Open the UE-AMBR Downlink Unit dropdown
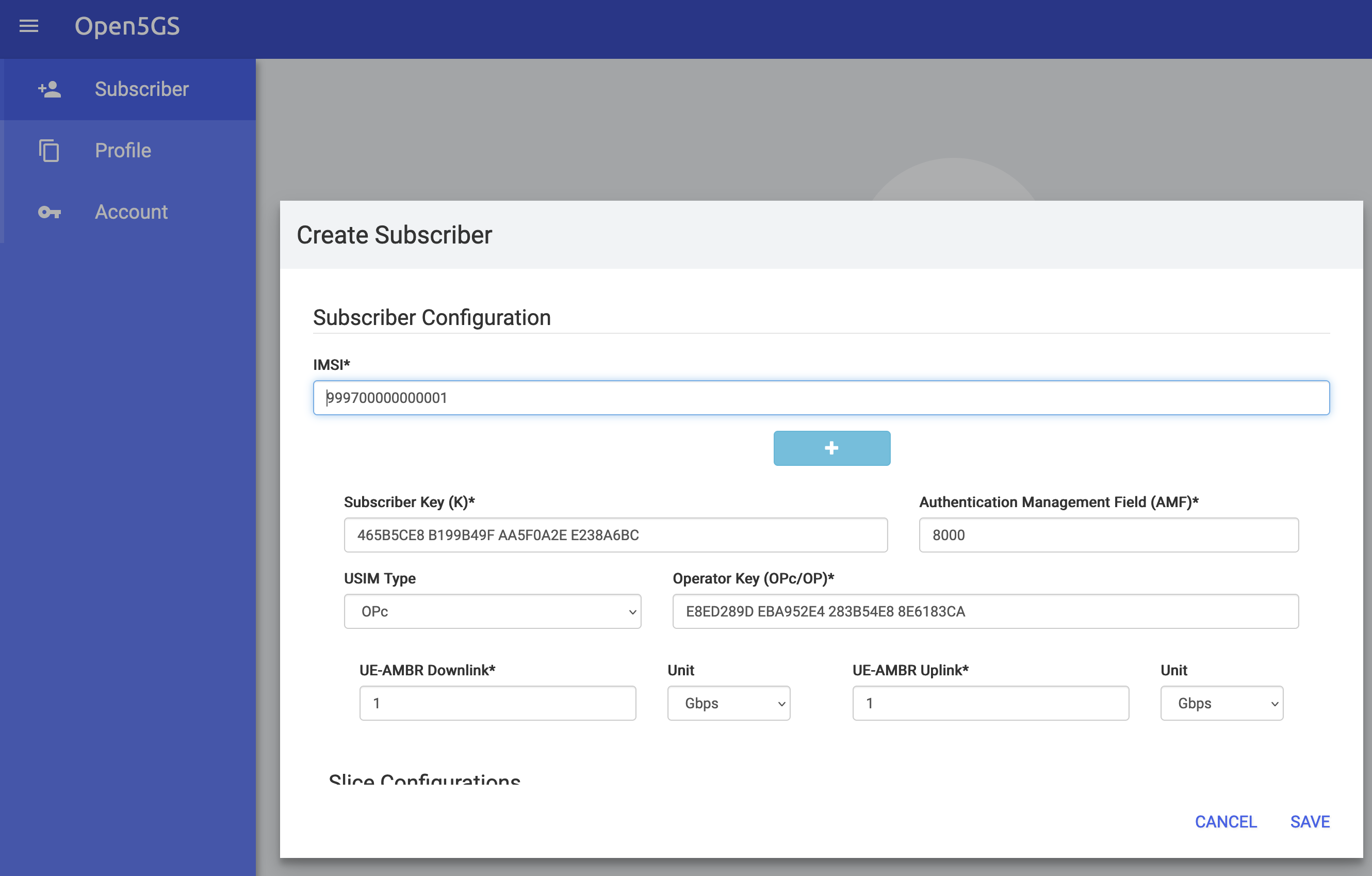This screenshot has height=876, width=1372. click(728, 703)
